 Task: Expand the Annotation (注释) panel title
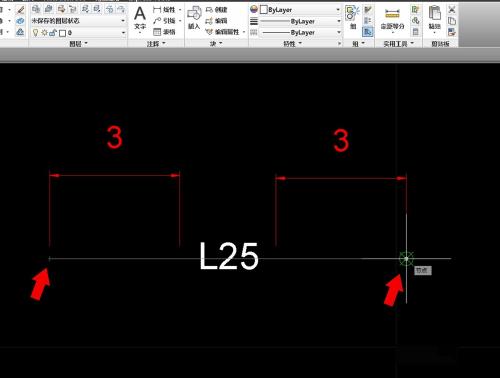(x=156, y=44)
